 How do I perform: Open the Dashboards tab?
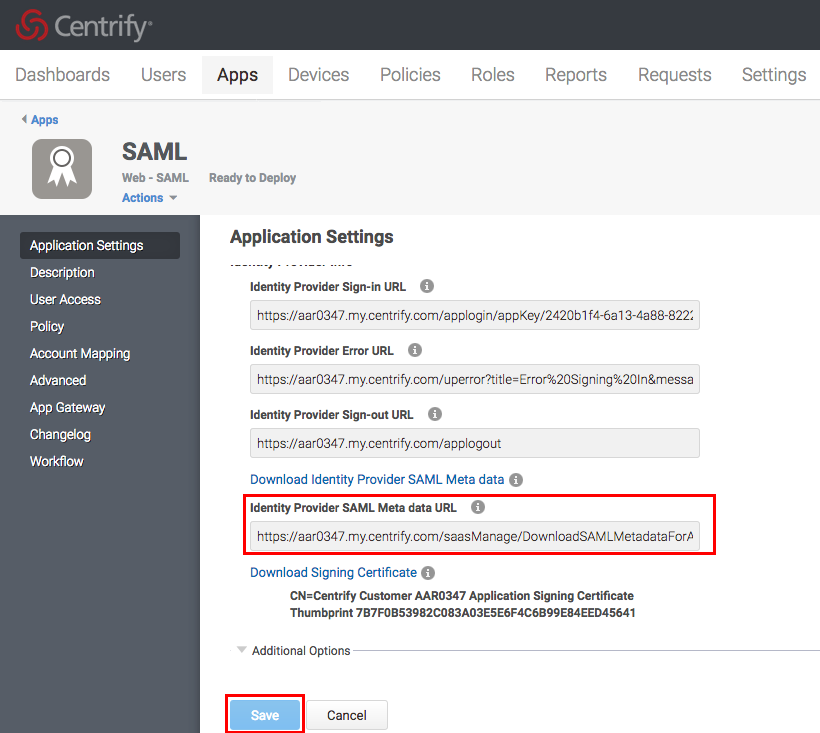(62, 75)
